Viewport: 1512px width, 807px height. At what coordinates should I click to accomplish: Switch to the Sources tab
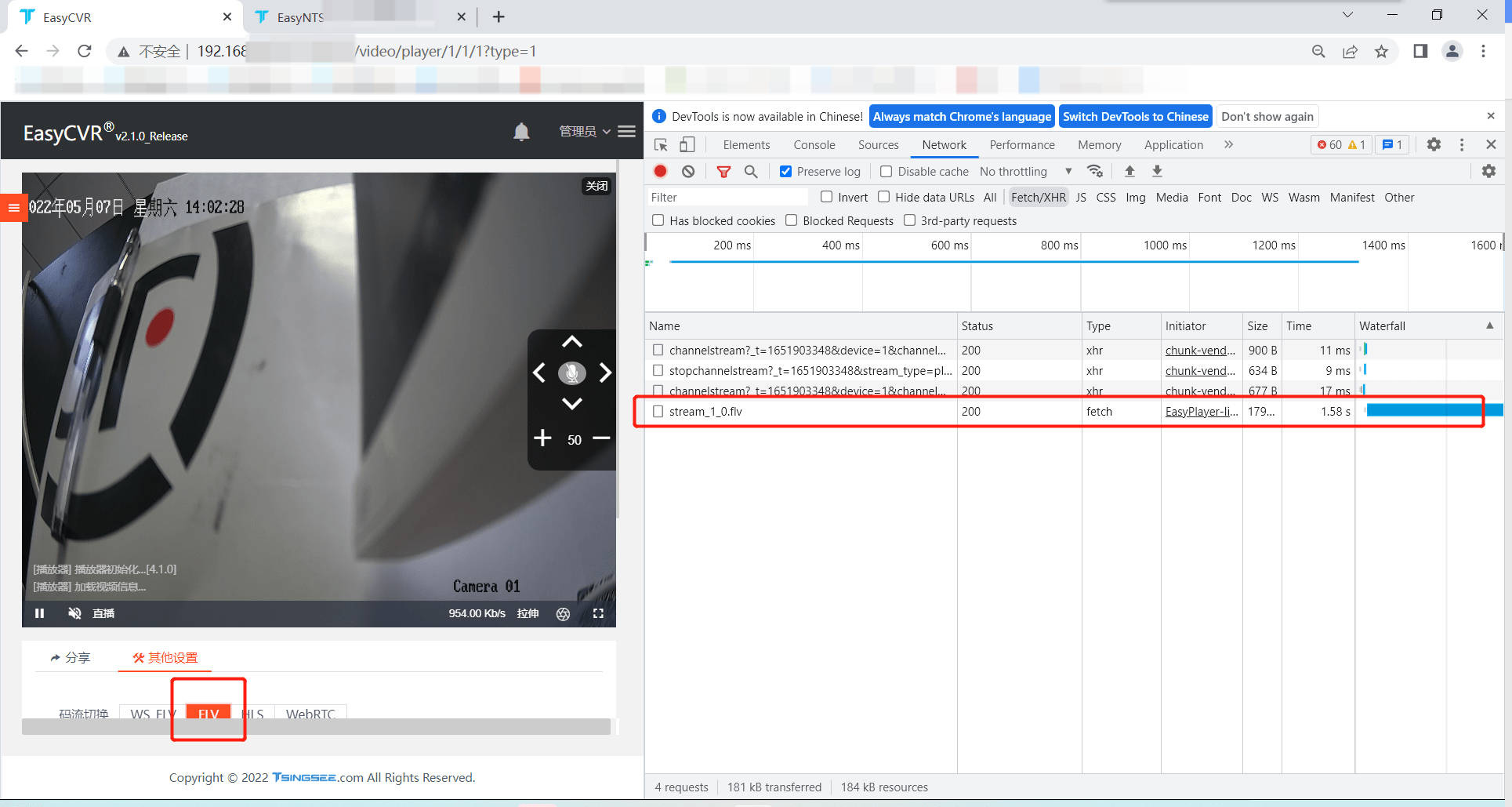[878, 144]
